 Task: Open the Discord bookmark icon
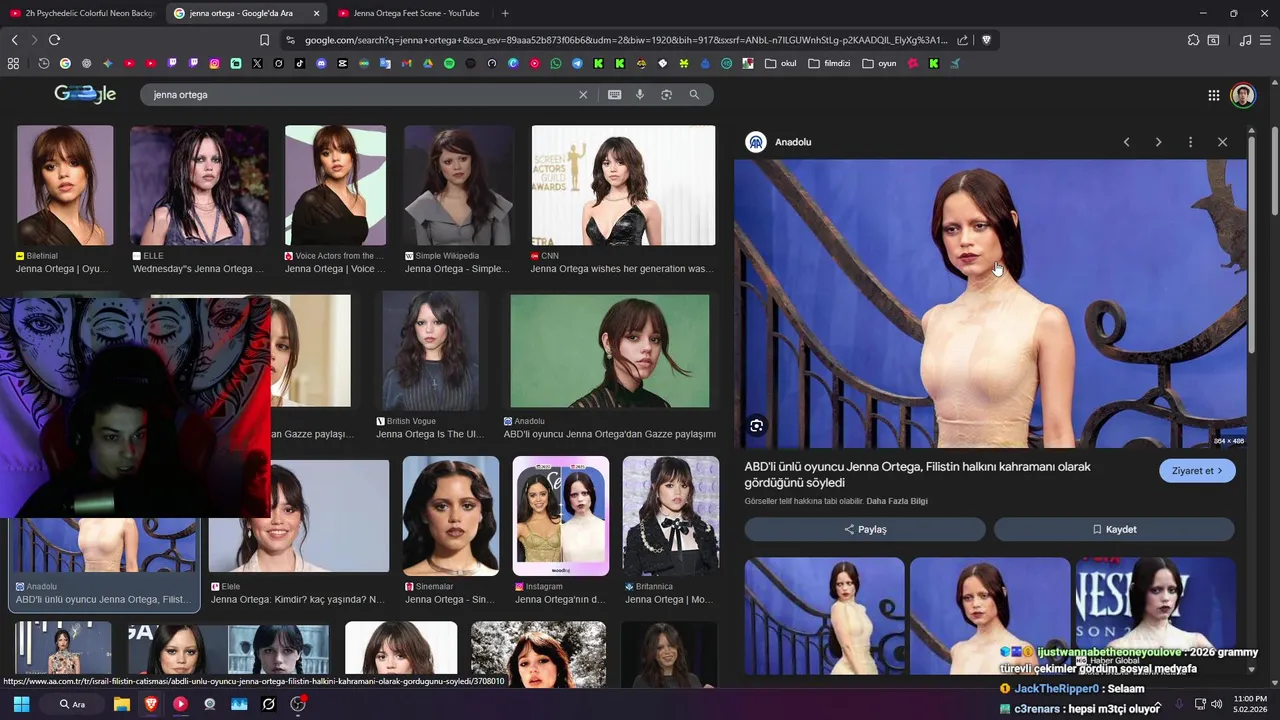[x=321, y=63]
